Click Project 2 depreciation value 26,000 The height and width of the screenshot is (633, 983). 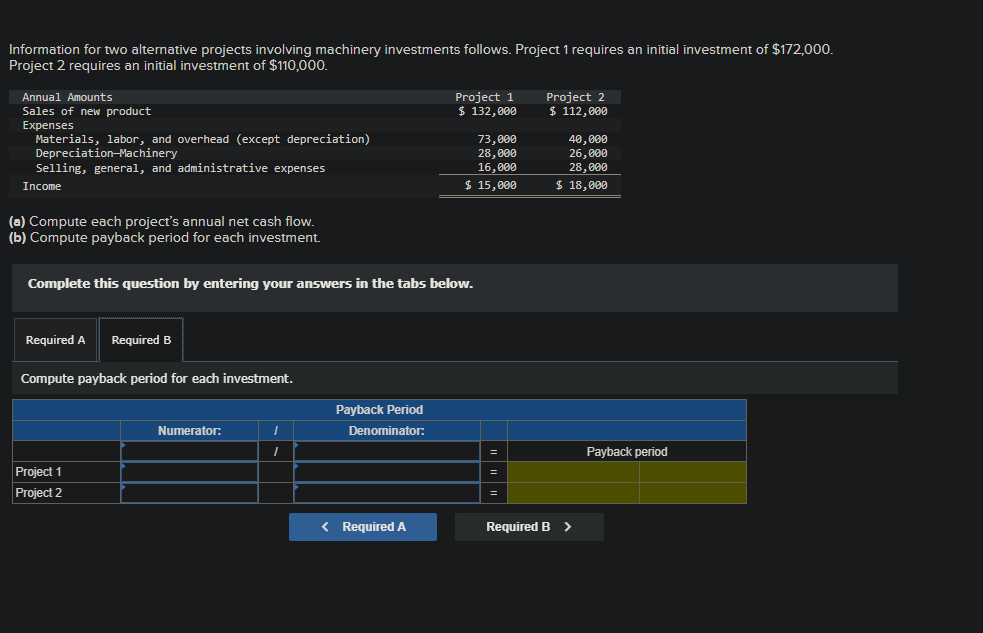coord(588,154)
